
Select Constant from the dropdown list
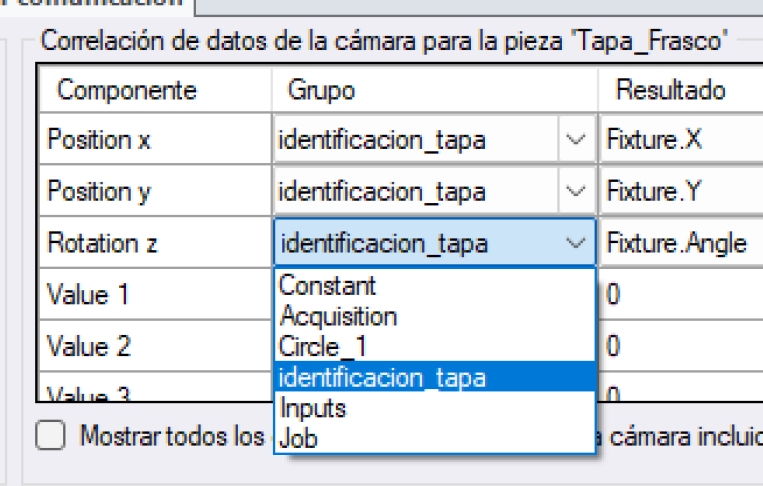[328, 285]
